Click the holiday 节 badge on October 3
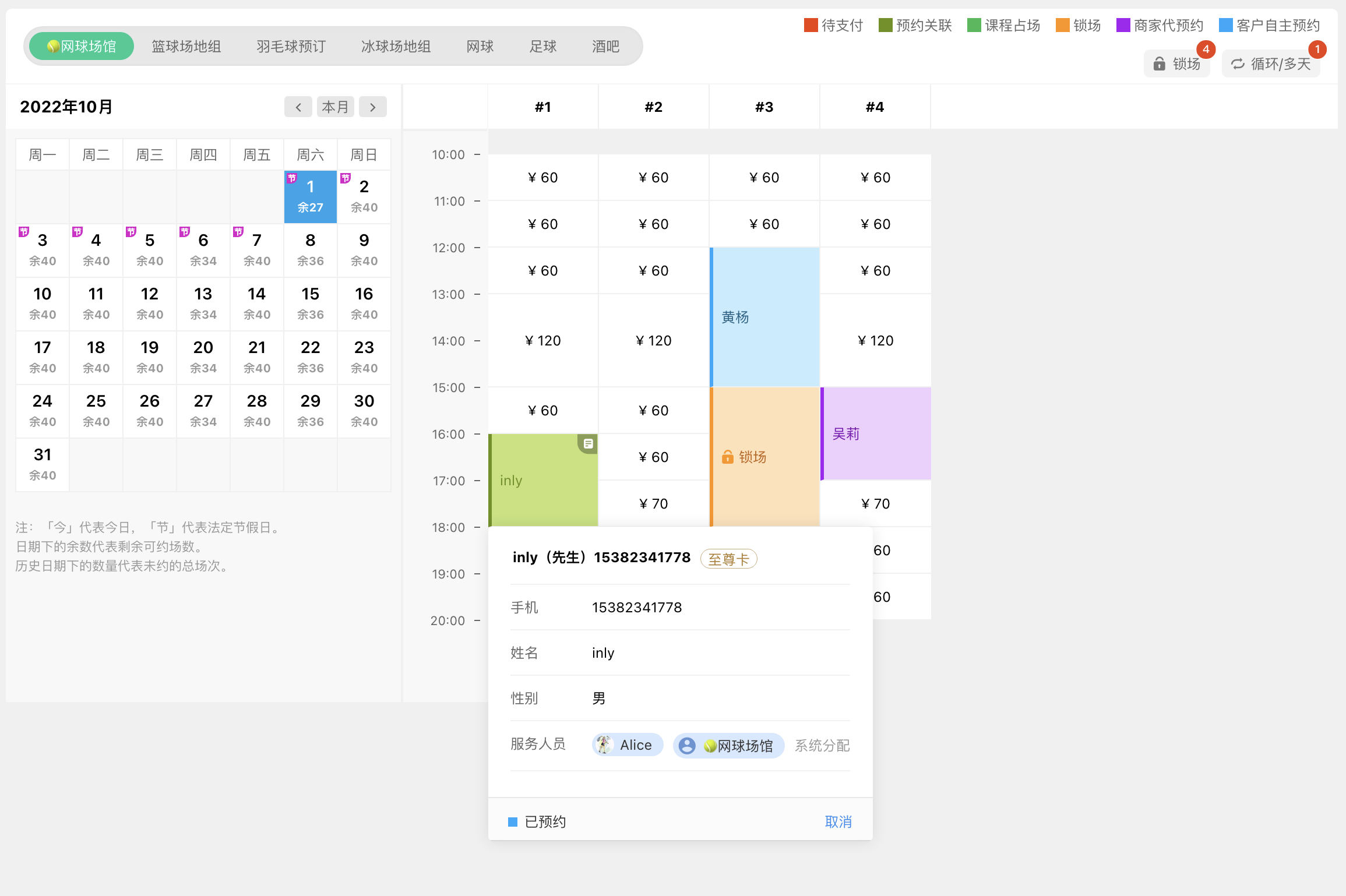 coord(24,232)
